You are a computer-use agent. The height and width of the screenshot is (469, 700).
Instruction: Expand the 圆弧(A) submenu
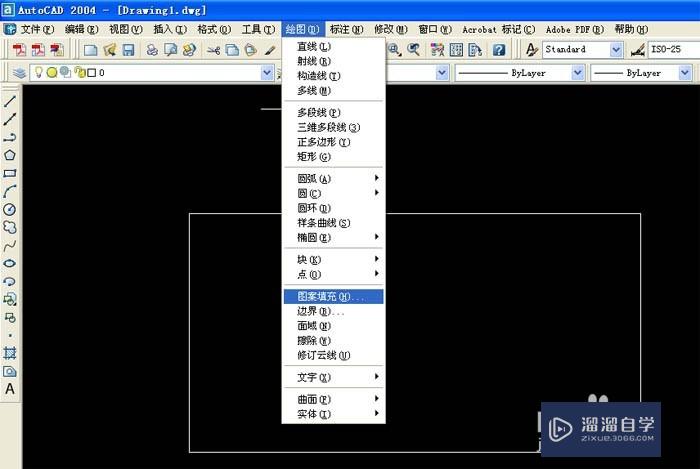[x=333, y=178]
